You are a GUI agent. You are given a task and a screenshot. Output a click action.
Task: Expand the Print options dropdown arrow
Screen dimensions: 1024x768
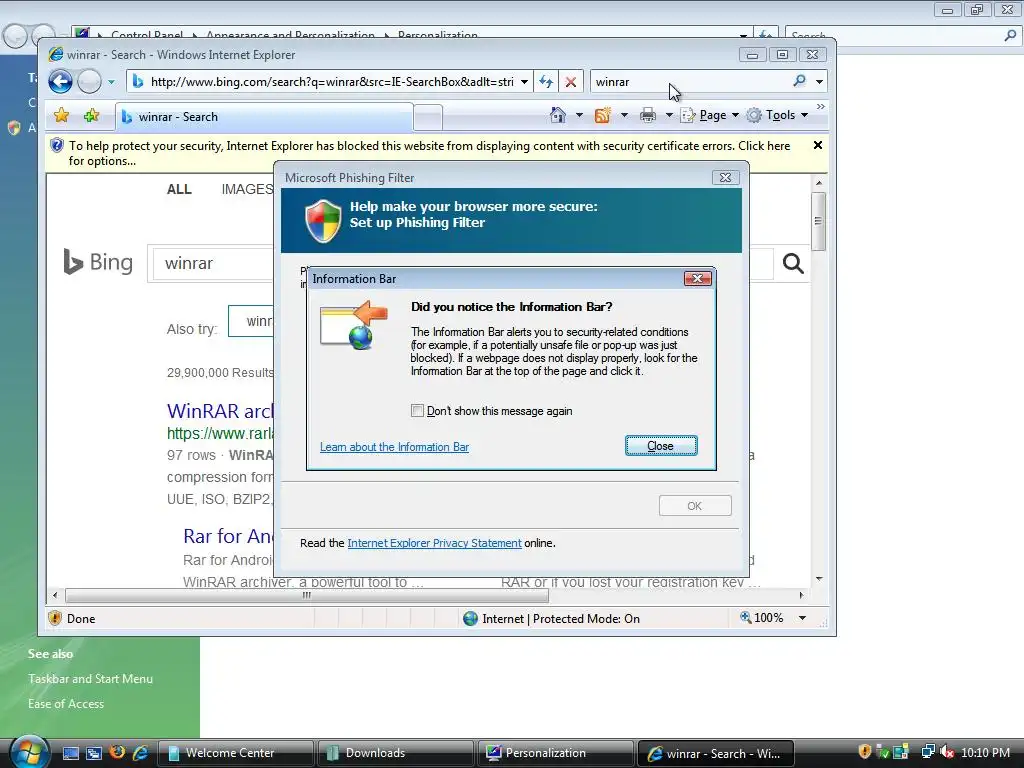point(669,116)
